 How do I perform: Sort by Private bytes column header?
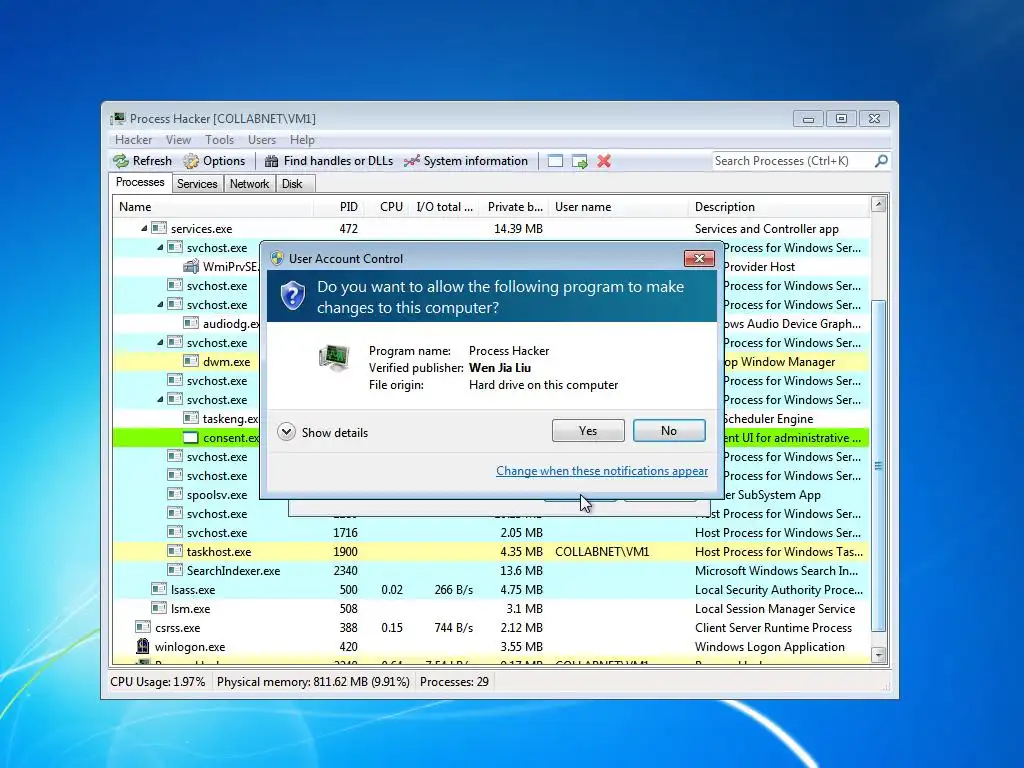513,207
